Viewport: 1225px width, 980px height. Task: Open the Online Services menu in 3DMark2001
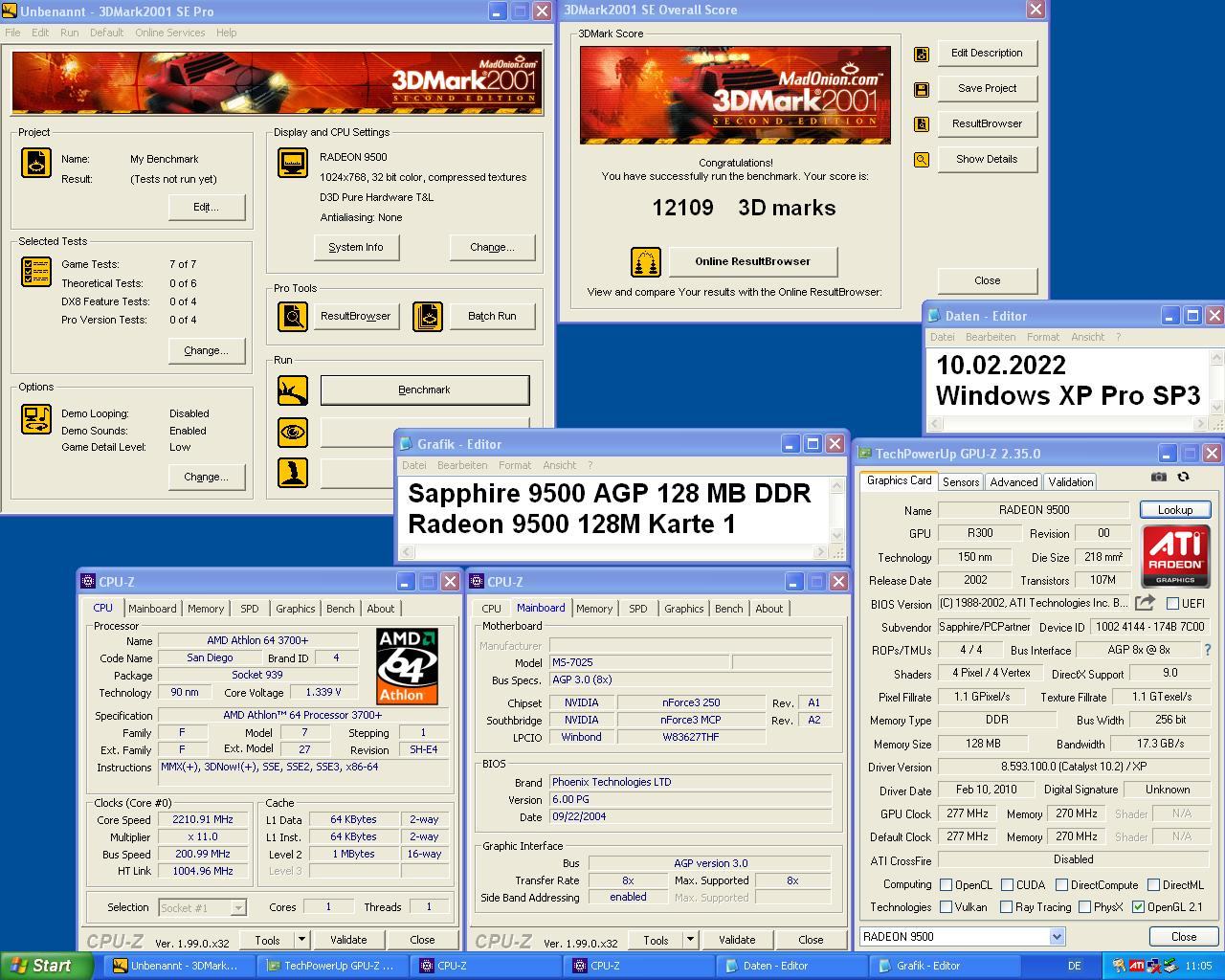[x=169, y=33]
